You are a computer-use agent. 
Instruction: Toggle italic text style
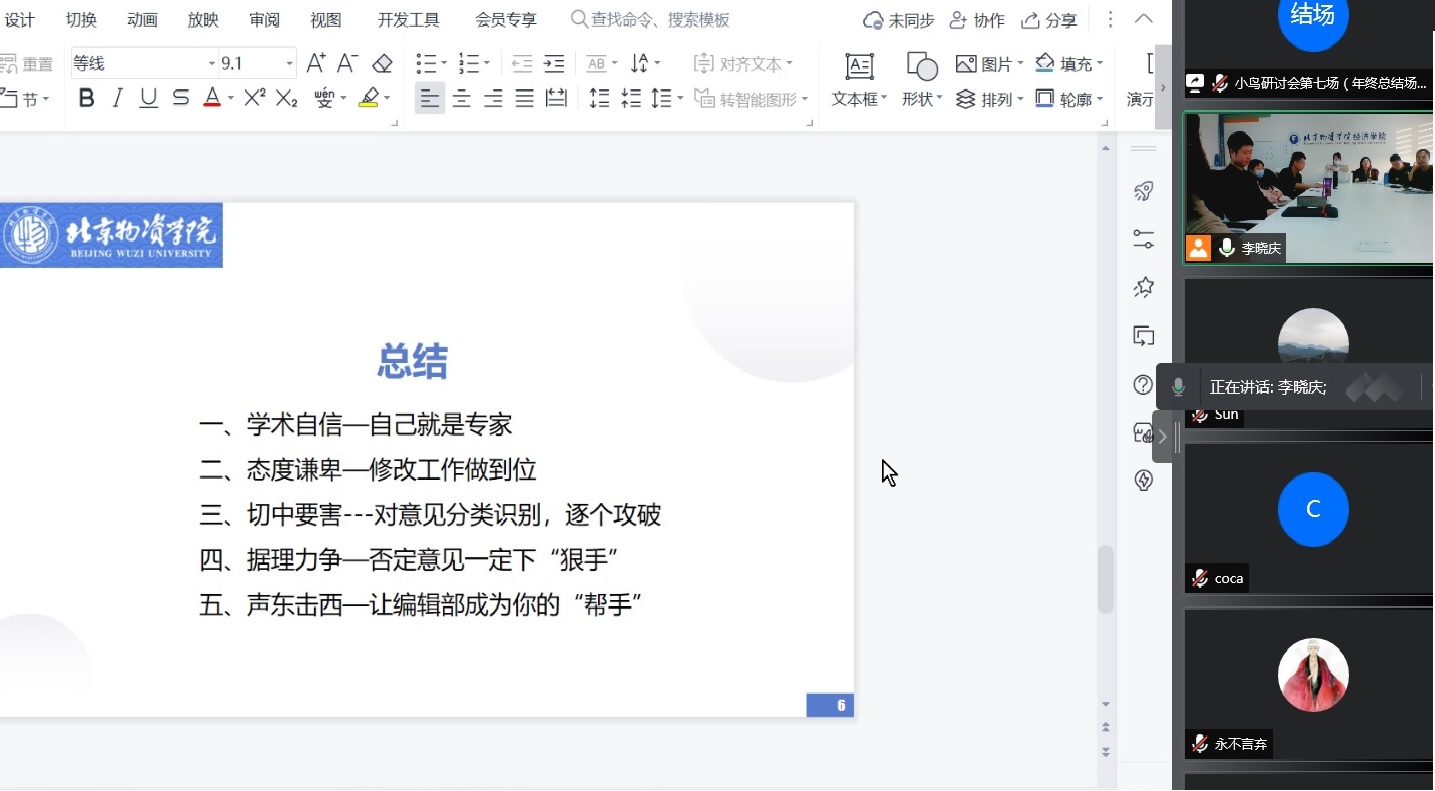click(118, 98)
